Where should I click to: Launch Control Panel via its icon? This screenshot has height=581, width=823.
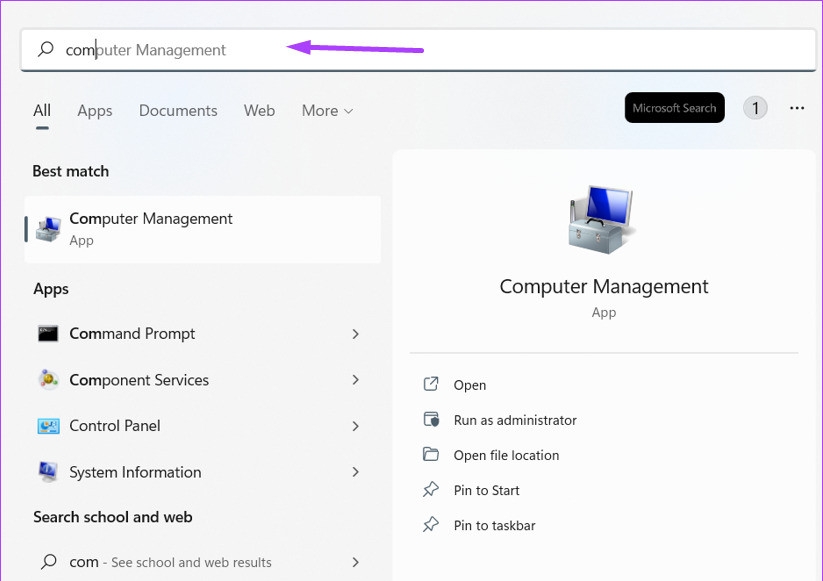click(48, 425)
